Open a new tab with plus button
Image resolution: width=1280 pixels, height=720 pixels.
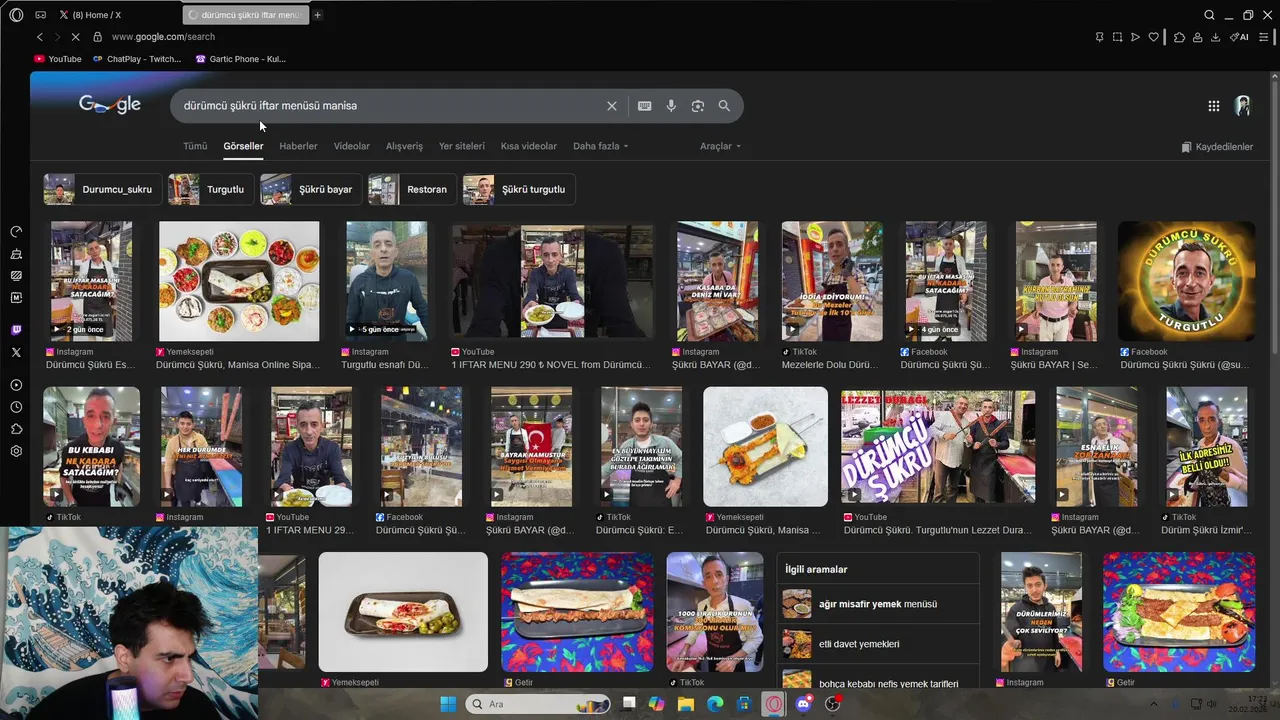pyautogui.click(x=318, y=15)
